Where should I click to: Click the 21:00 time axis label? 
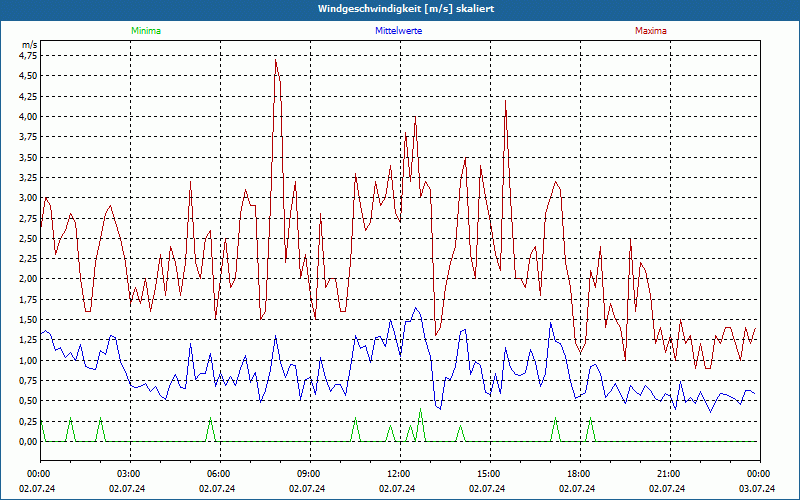click(x=670, y=474)
